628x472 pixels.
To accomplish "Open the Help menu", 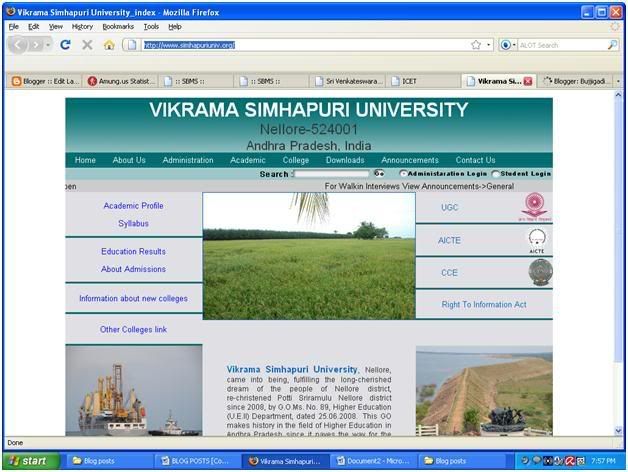I will (x=175, y=27).
